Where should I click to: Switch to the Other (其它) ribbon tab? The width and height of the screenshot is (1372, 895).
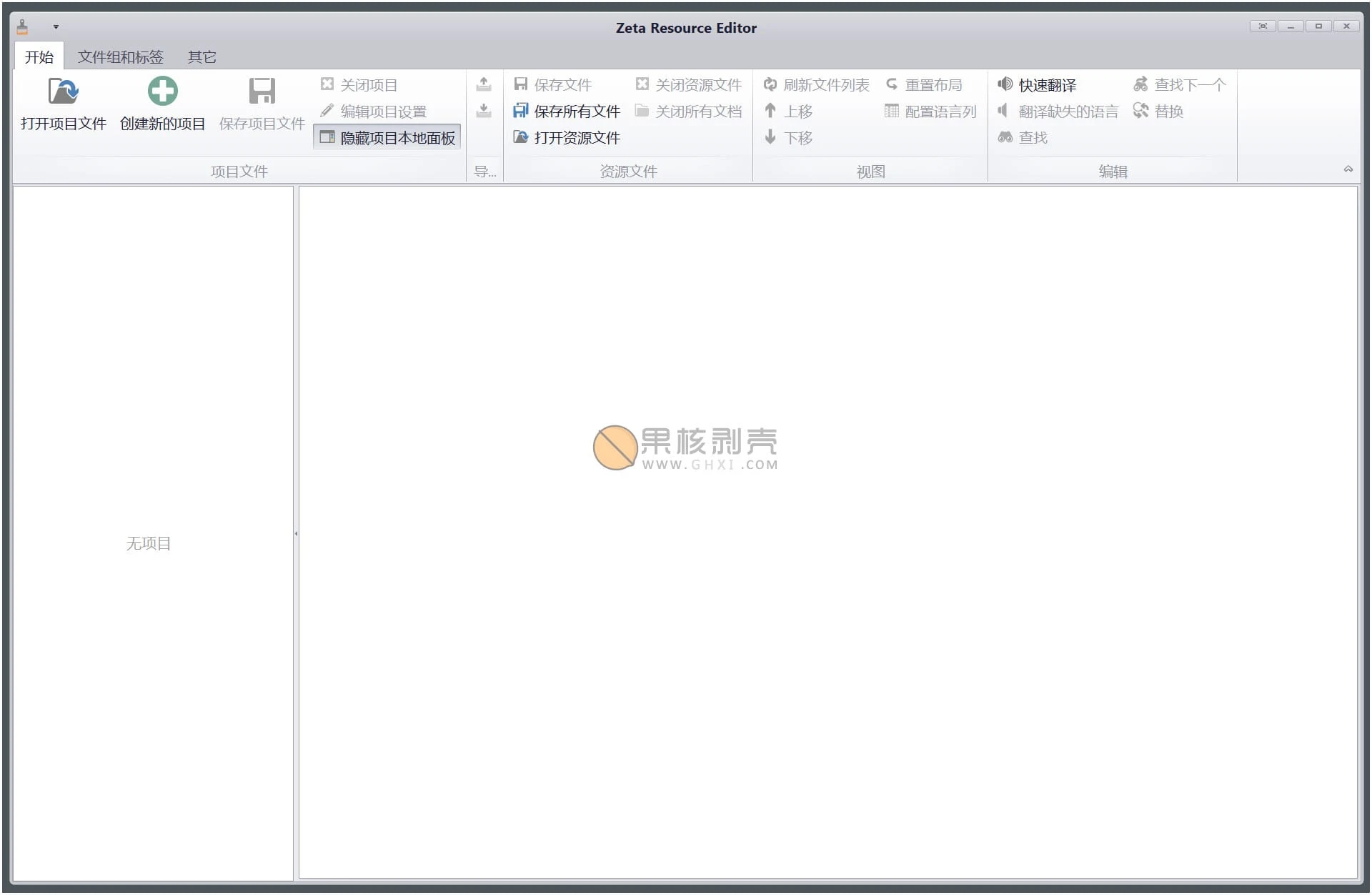pos(202,57)
